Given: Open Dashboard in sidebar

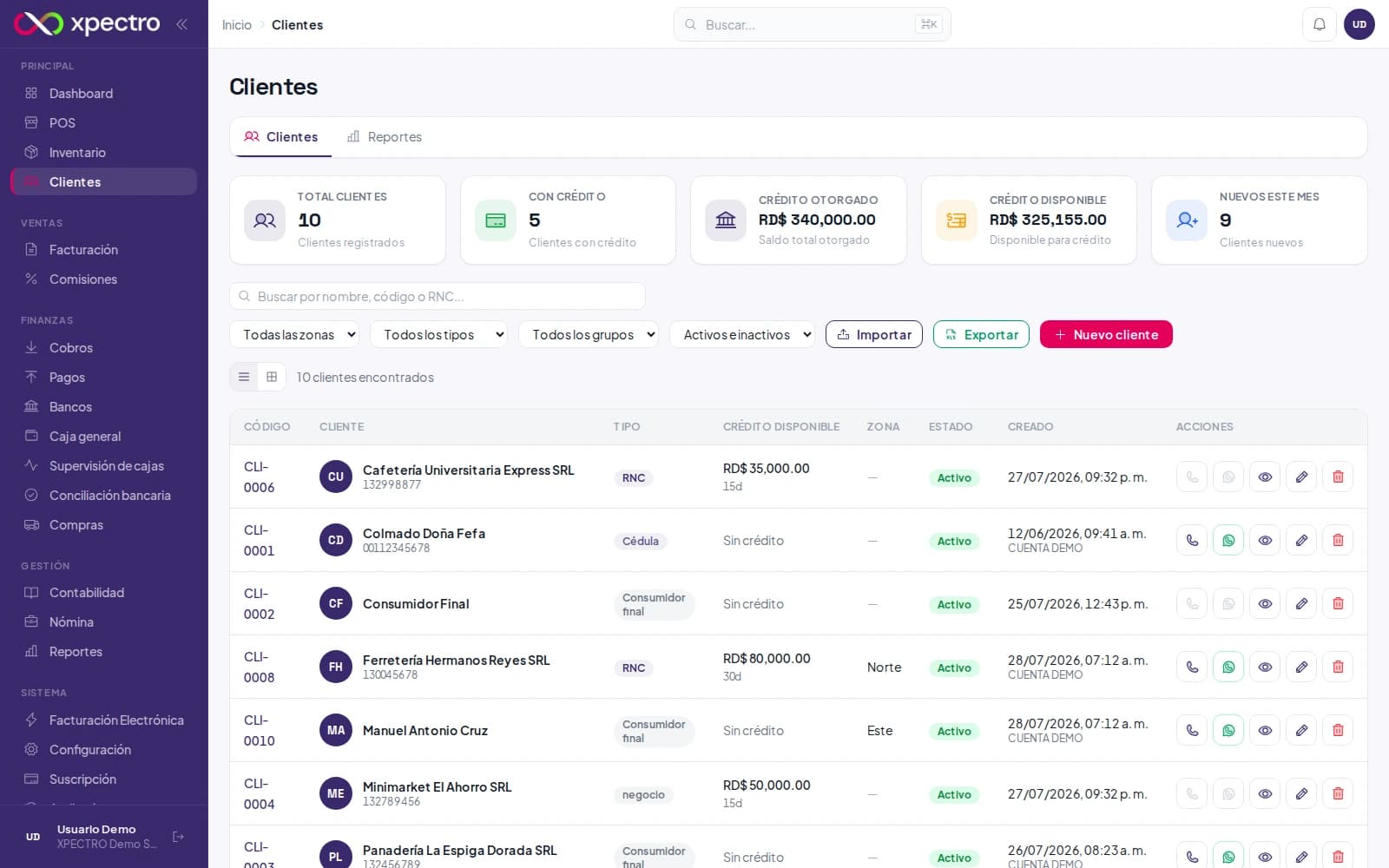Looking at the screenshot, I should tap(103, 93).
